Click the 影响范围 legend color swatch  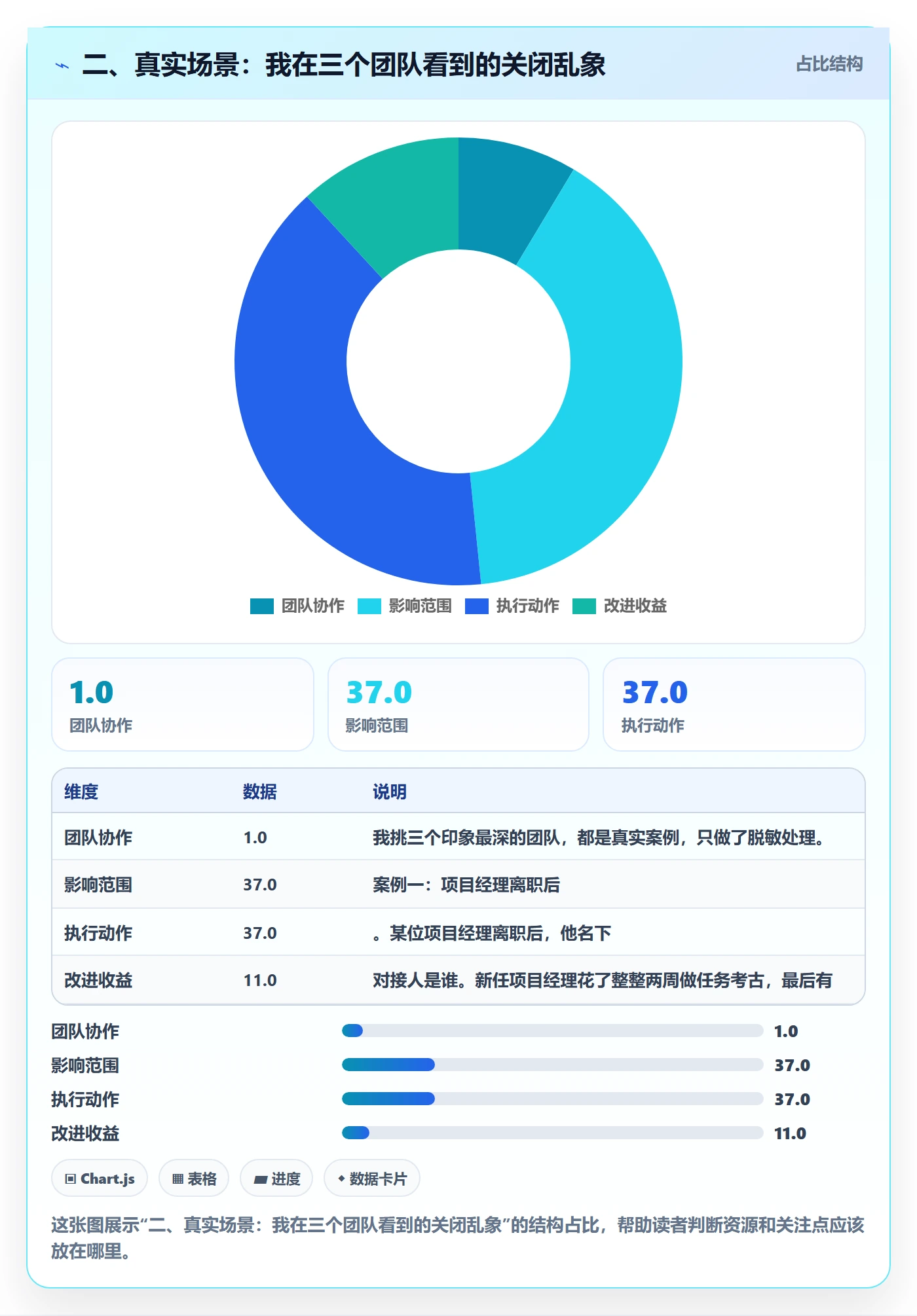tap(369, 606)
